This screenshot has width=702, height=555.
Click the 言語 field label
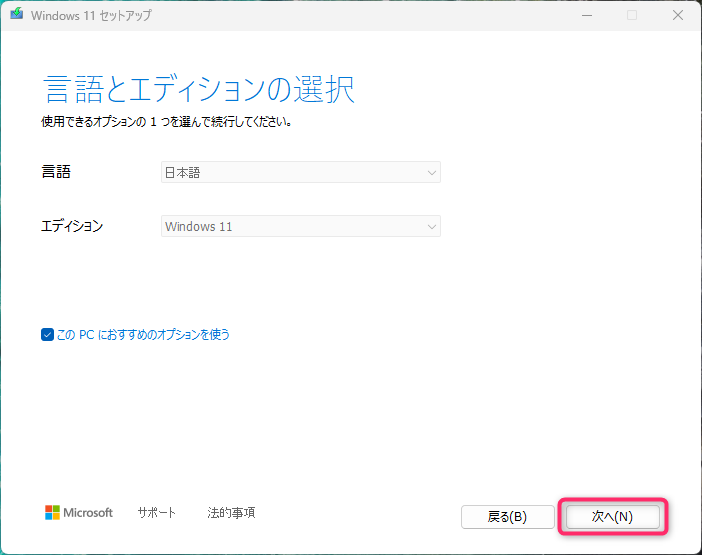(x=56, y=172)
